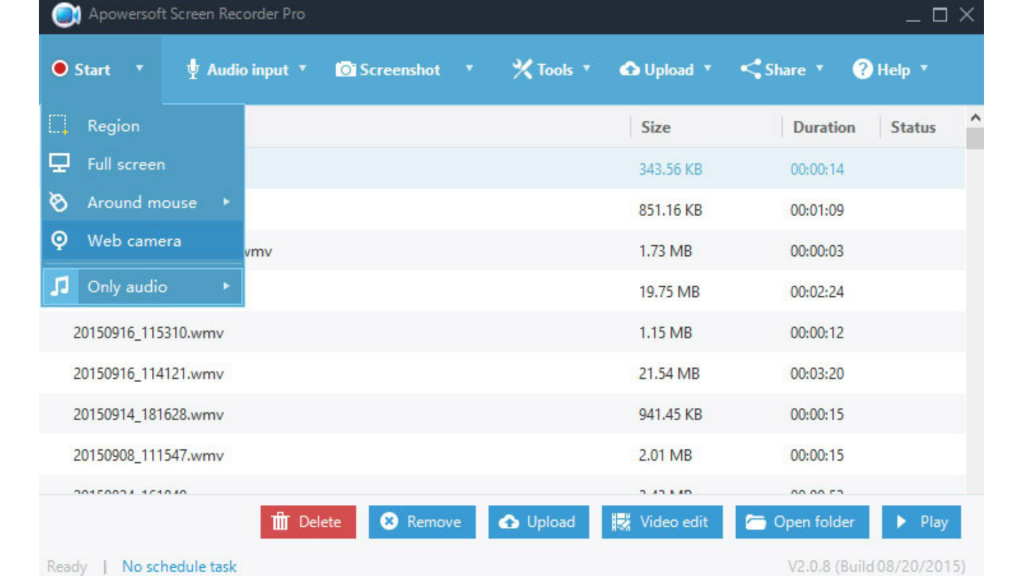Open the camera Screenshot icon
Screen dimensions: 1024x576
click(x=346, y=69)
